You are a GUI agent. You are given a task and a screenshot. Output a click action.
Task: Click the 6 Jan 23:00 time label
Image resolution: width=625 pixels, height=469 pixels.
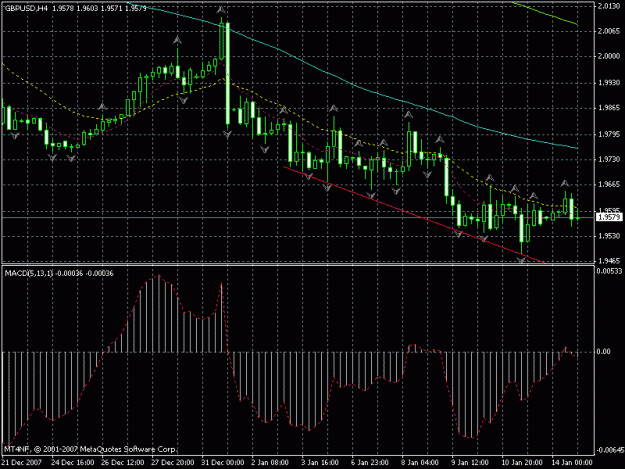click(x=370, y=463)
